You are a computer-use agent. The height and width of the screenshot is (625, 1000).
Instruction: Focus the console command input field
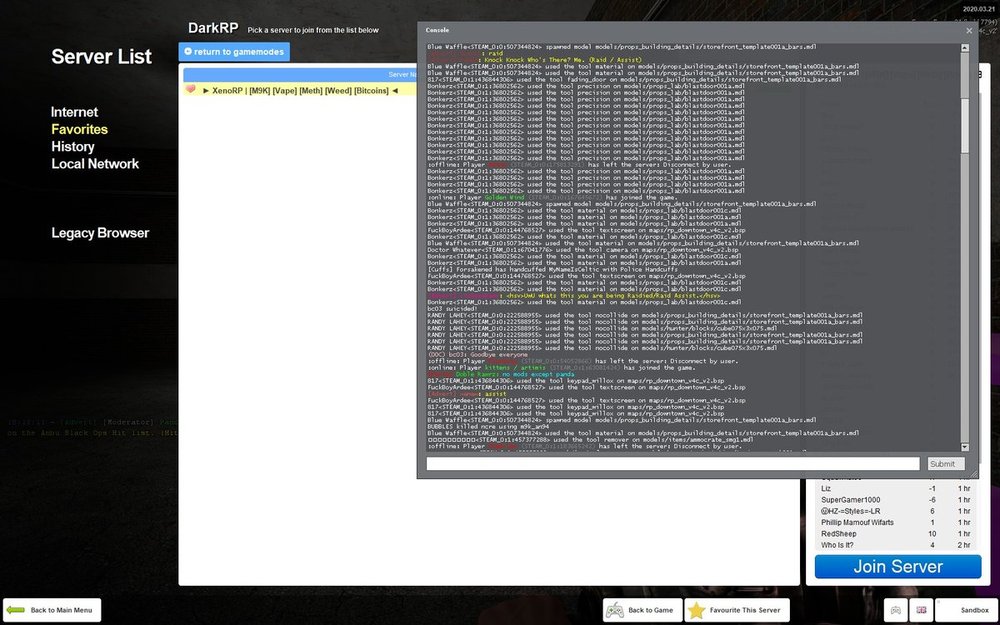click(672, 464)
